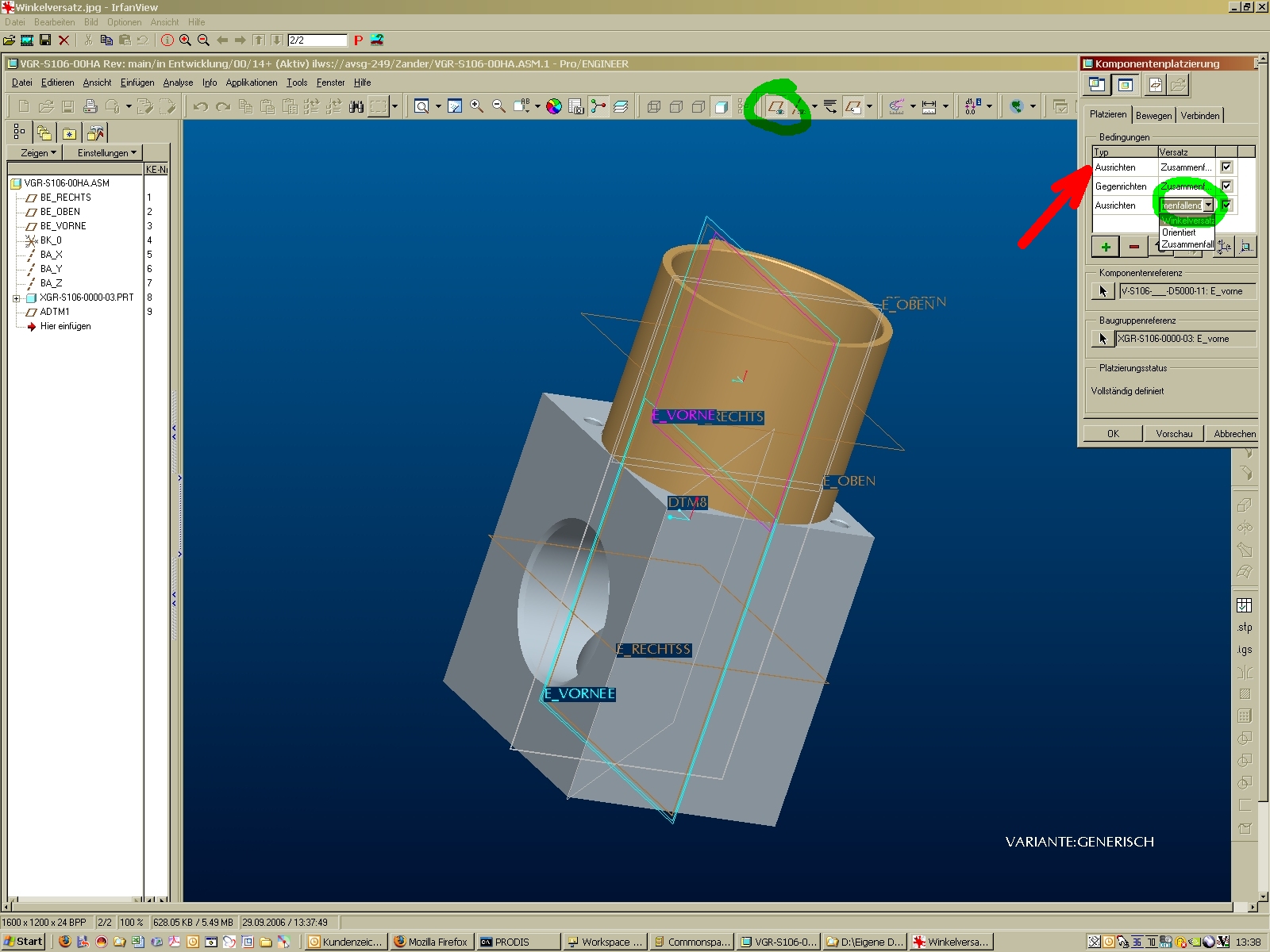1270x952 pixels.
Task: Click the IrfanView red info circle icon
Action: click(x=167, y=40)
